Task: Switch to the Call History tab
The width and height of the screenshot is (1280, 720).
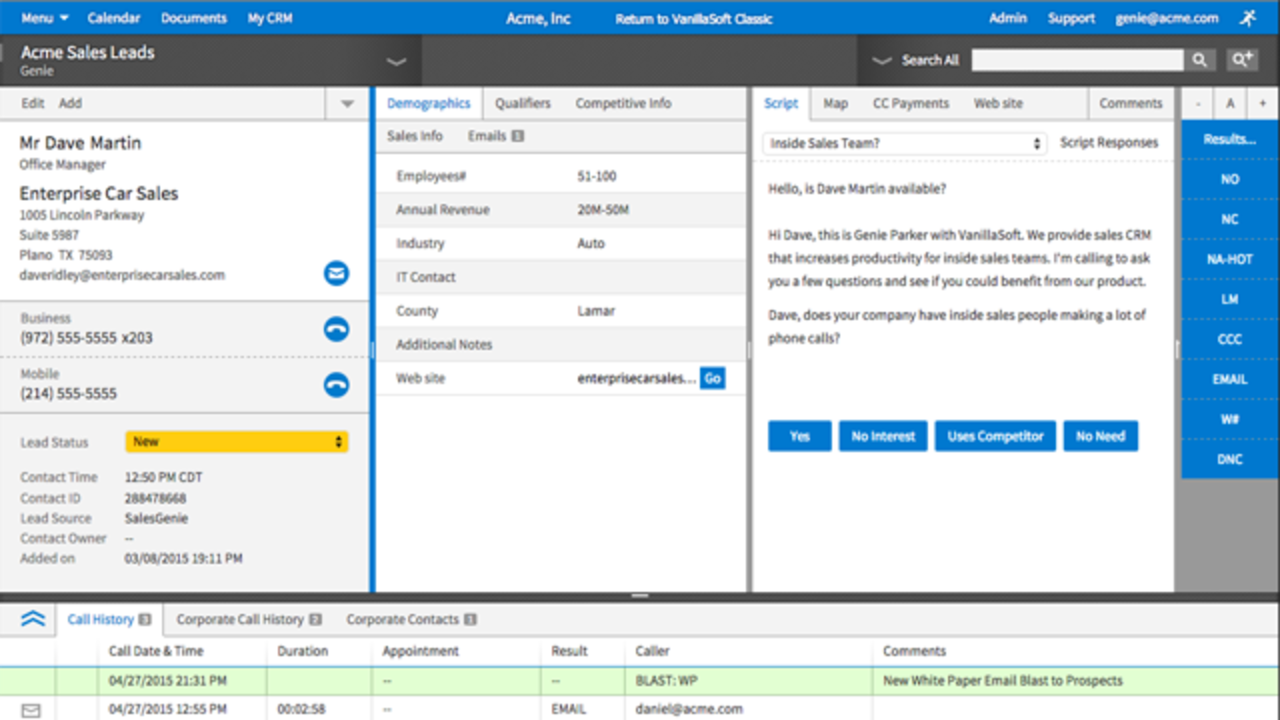Action: pyautogui.click(x=109, y=620)
